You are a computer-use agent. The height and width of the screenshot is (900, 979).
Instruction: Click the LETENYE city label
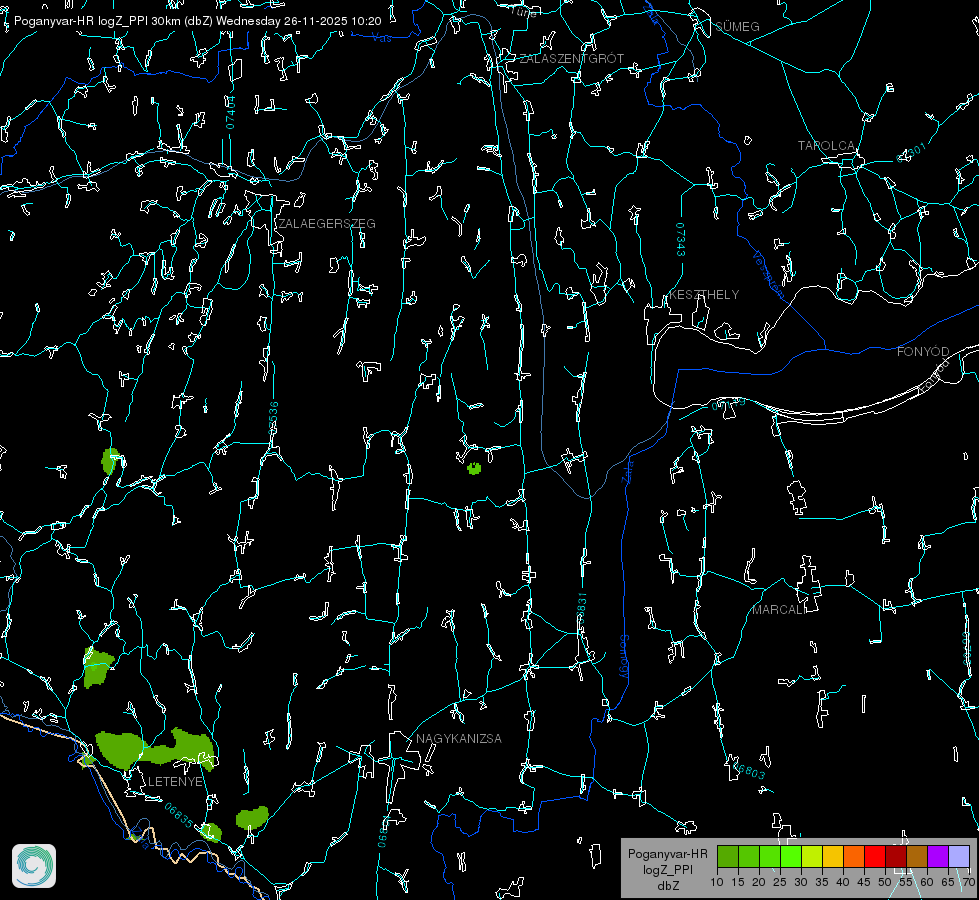175,781
